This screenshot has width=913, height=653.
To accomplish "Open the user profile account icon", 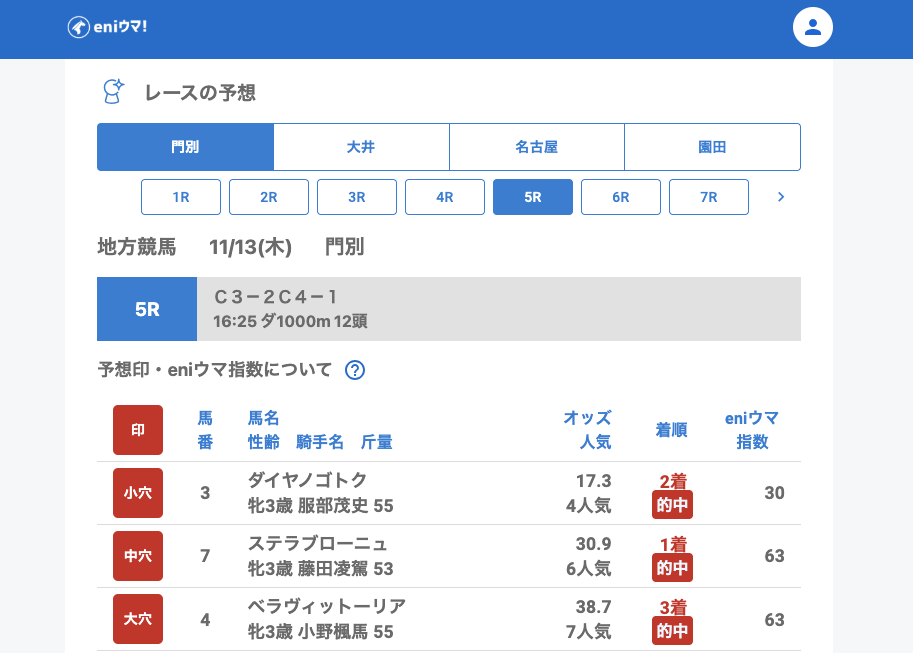I will tap(812, 27).
